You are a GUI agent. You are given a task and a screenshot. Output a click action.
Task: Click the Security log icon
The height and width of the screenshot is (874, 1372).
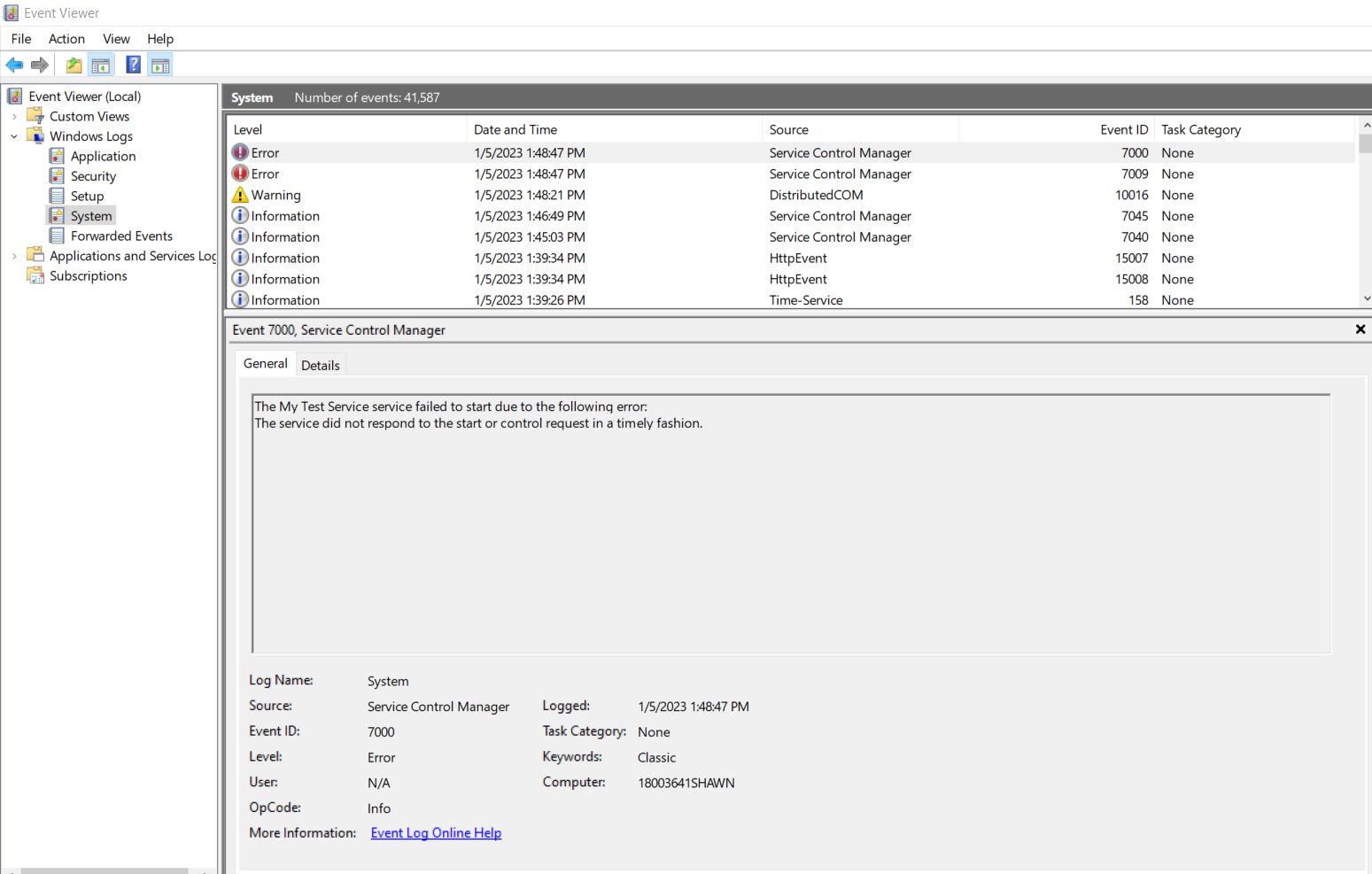[x=57, y=175]
